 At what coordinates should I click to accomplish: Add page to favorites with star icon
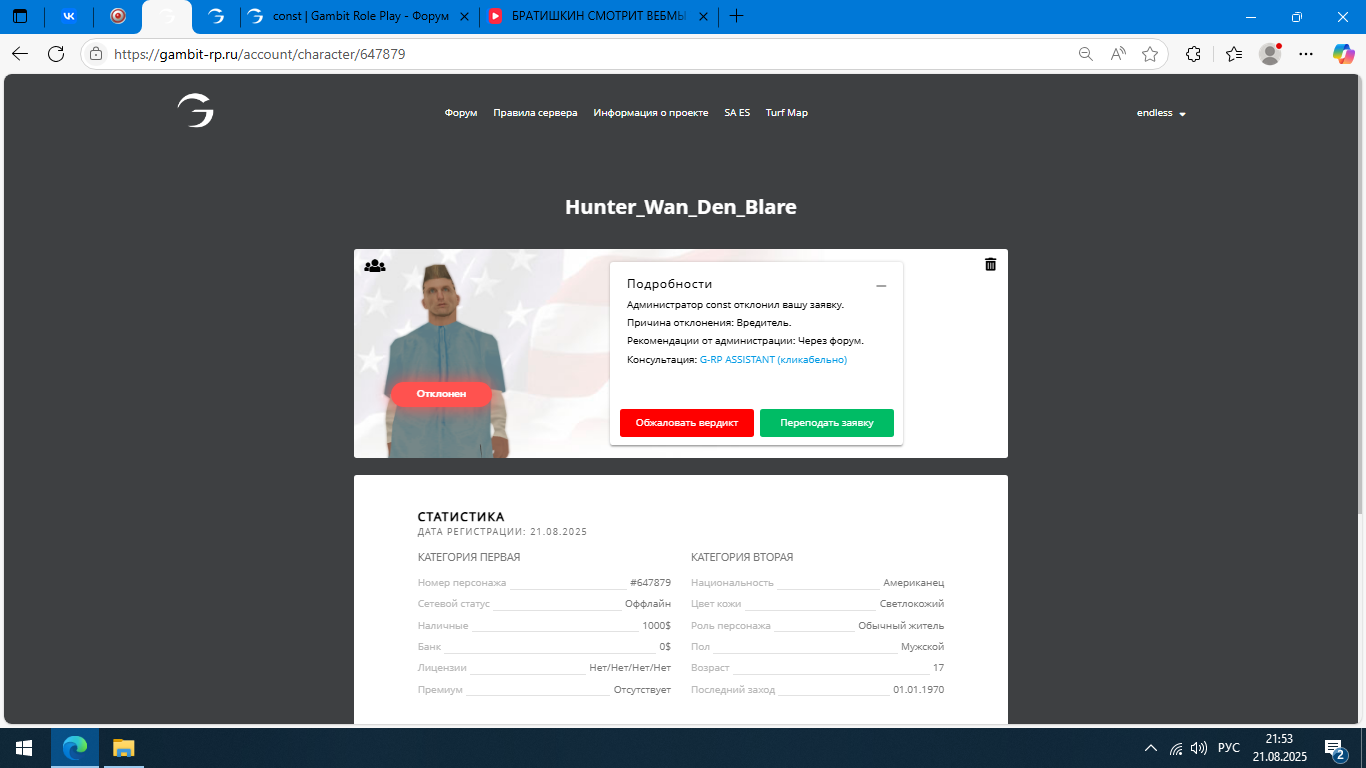pyautogui.click(x=1150, y=54)
